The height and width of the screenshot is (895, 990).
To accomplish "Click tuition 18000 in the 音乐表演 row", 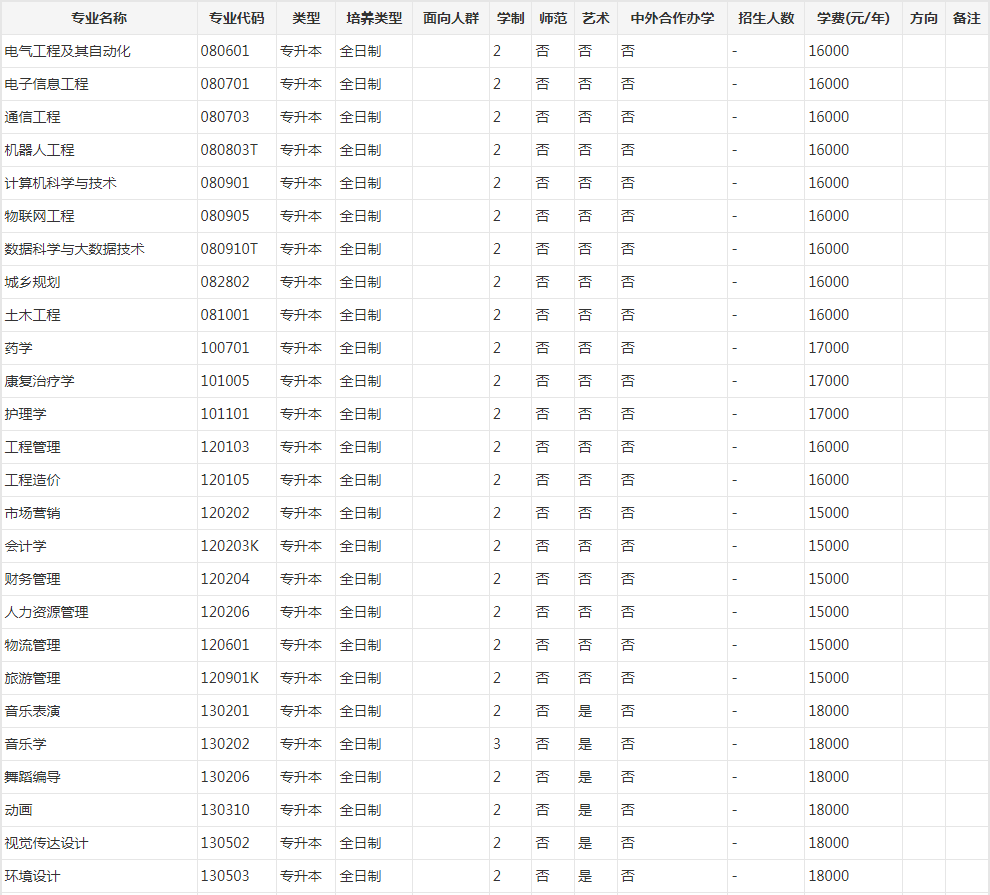I will tap(829, 711).
